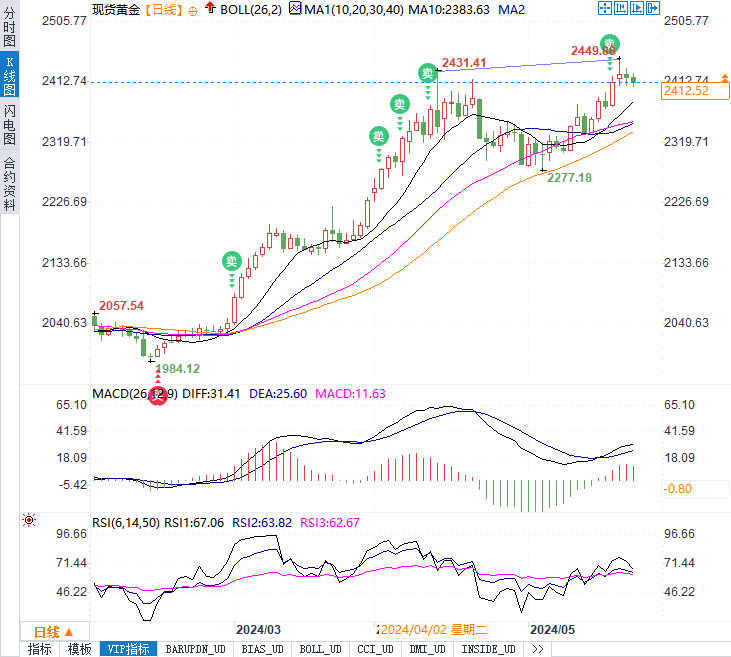Click the MA1 chart indicator icon

(x=295, y=8)
